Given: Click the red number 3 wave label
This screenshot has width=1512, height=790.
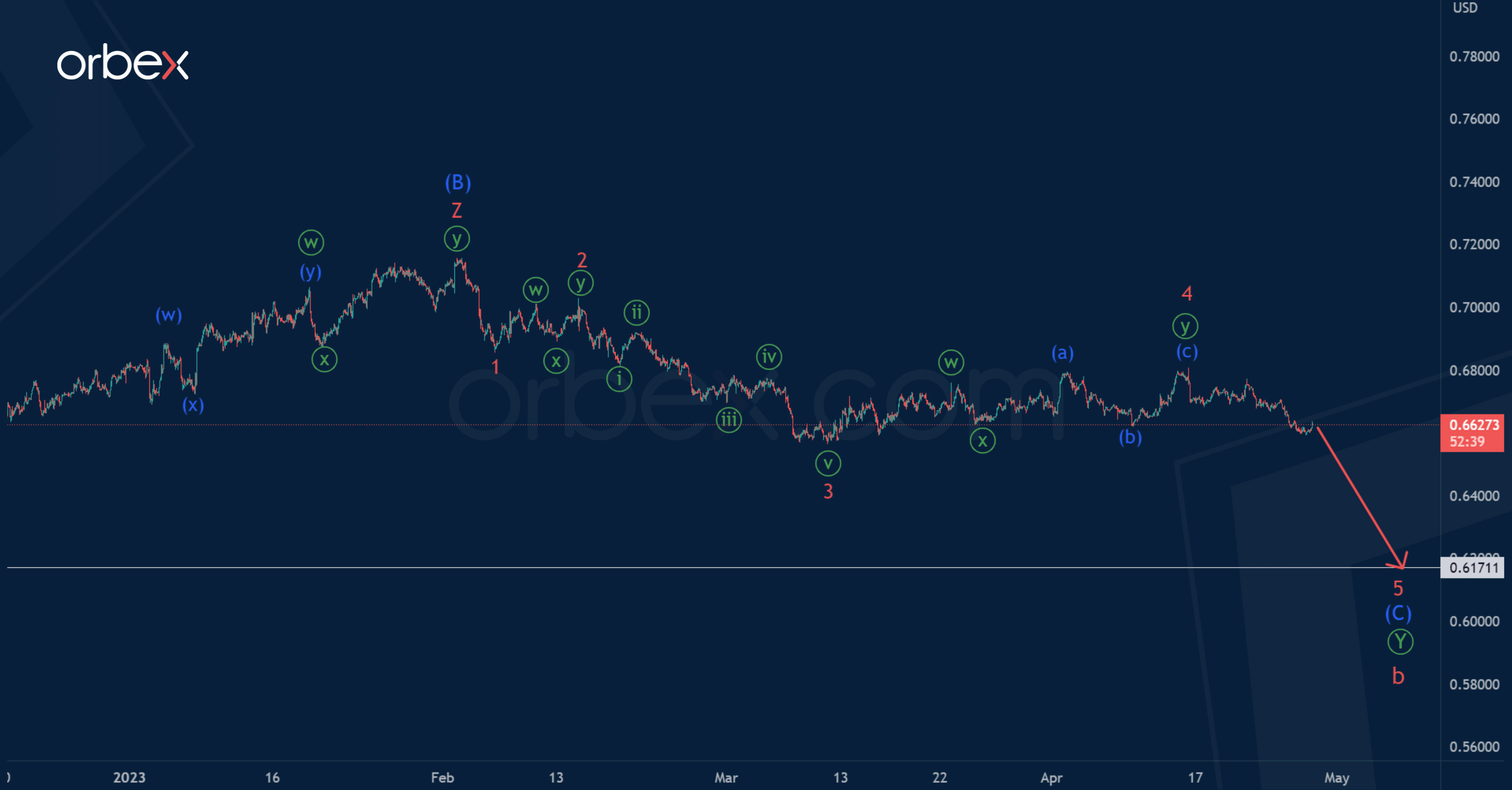Looking at the screenshot, I should pos(828,492).
